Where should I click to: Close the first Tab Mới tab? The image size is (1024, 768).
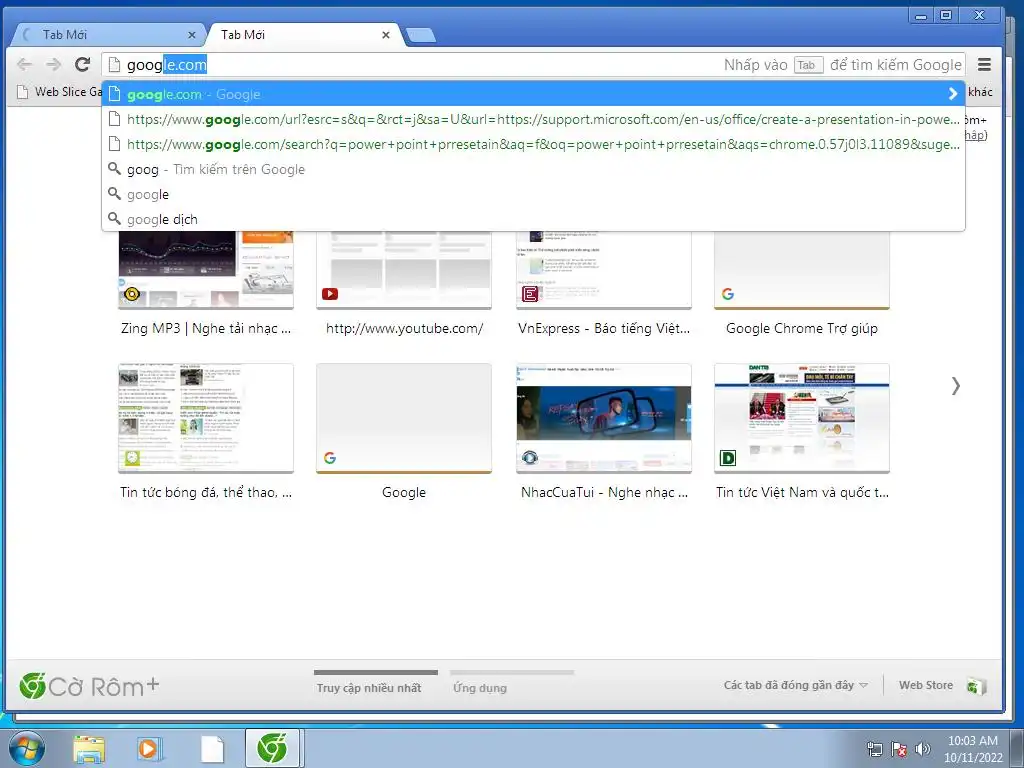coord(191,35)
